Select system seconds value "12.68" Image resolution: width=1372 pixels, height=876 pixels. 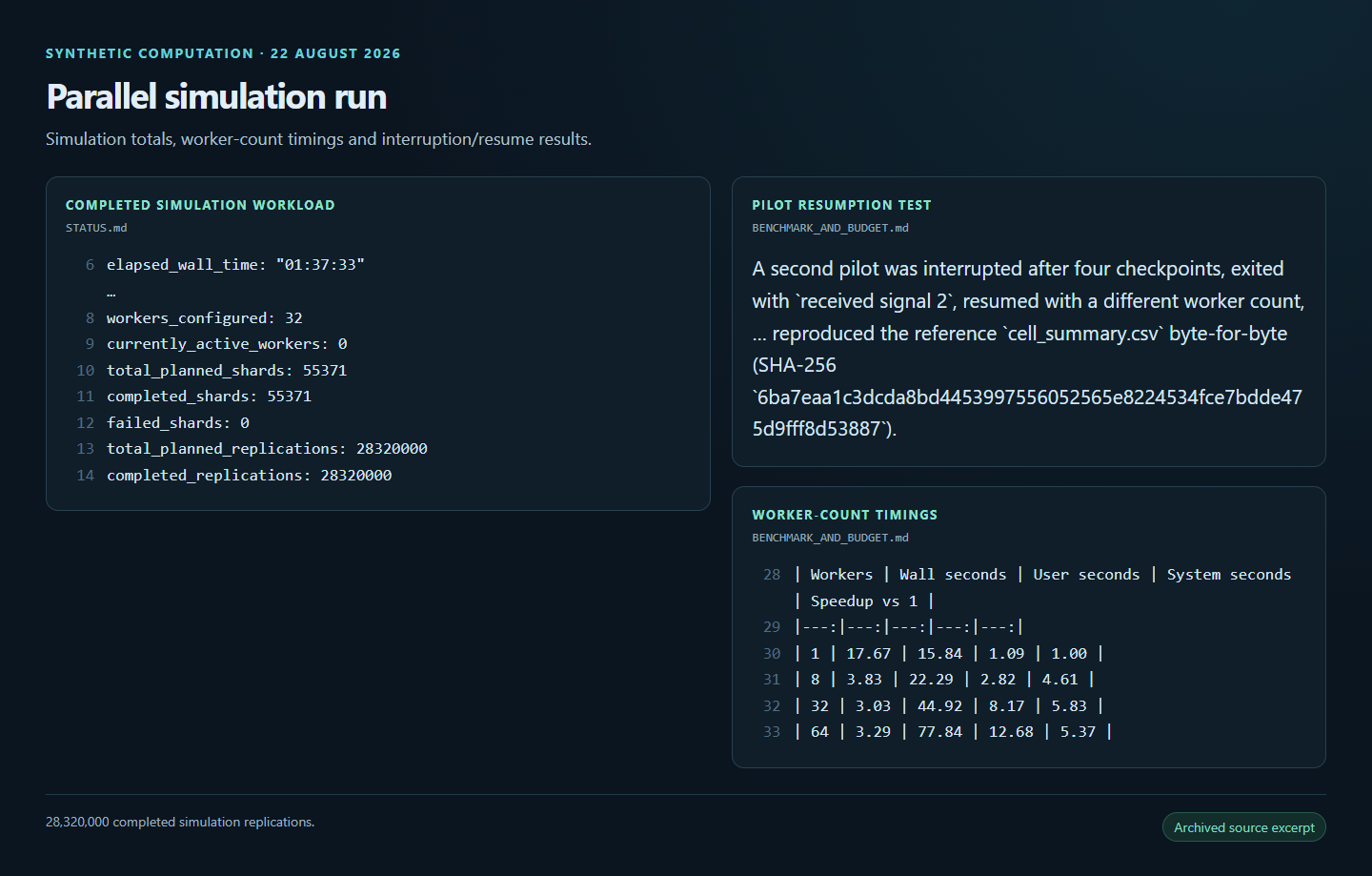coord(1011,732)
